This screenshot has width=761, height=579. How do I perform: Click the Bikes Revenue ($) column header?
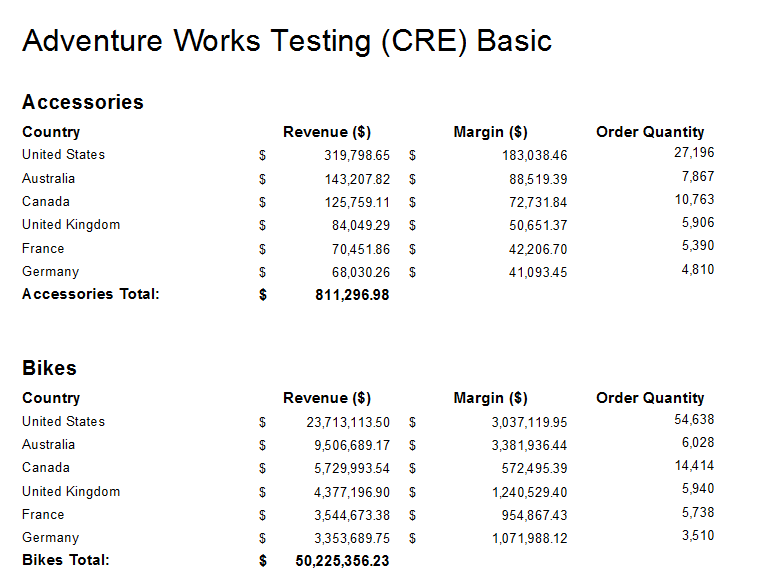point(327,398)
